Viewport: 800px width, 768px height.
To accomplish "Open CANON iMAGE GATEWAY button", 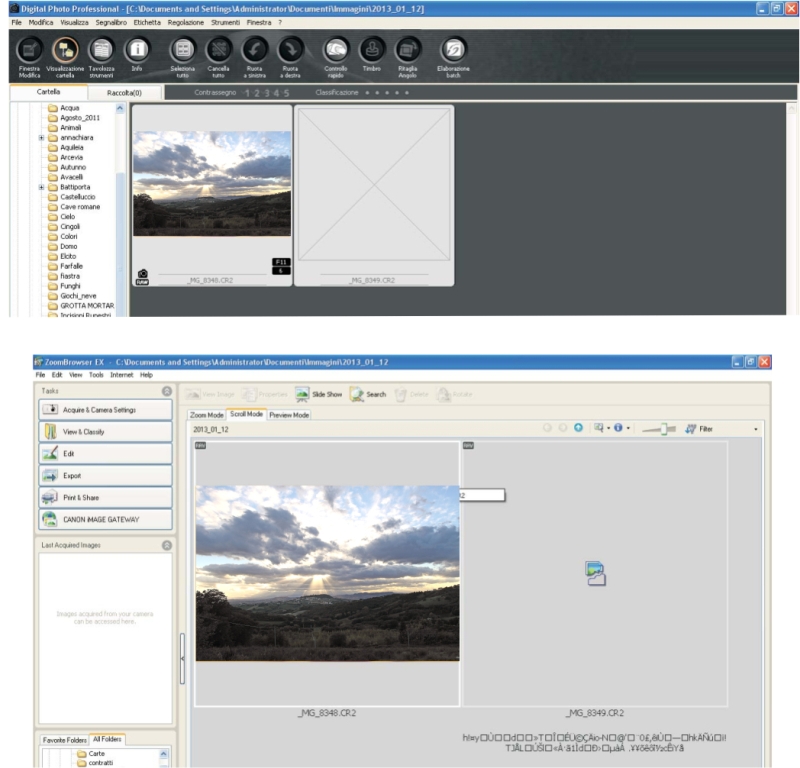I will tap(106, 519).
